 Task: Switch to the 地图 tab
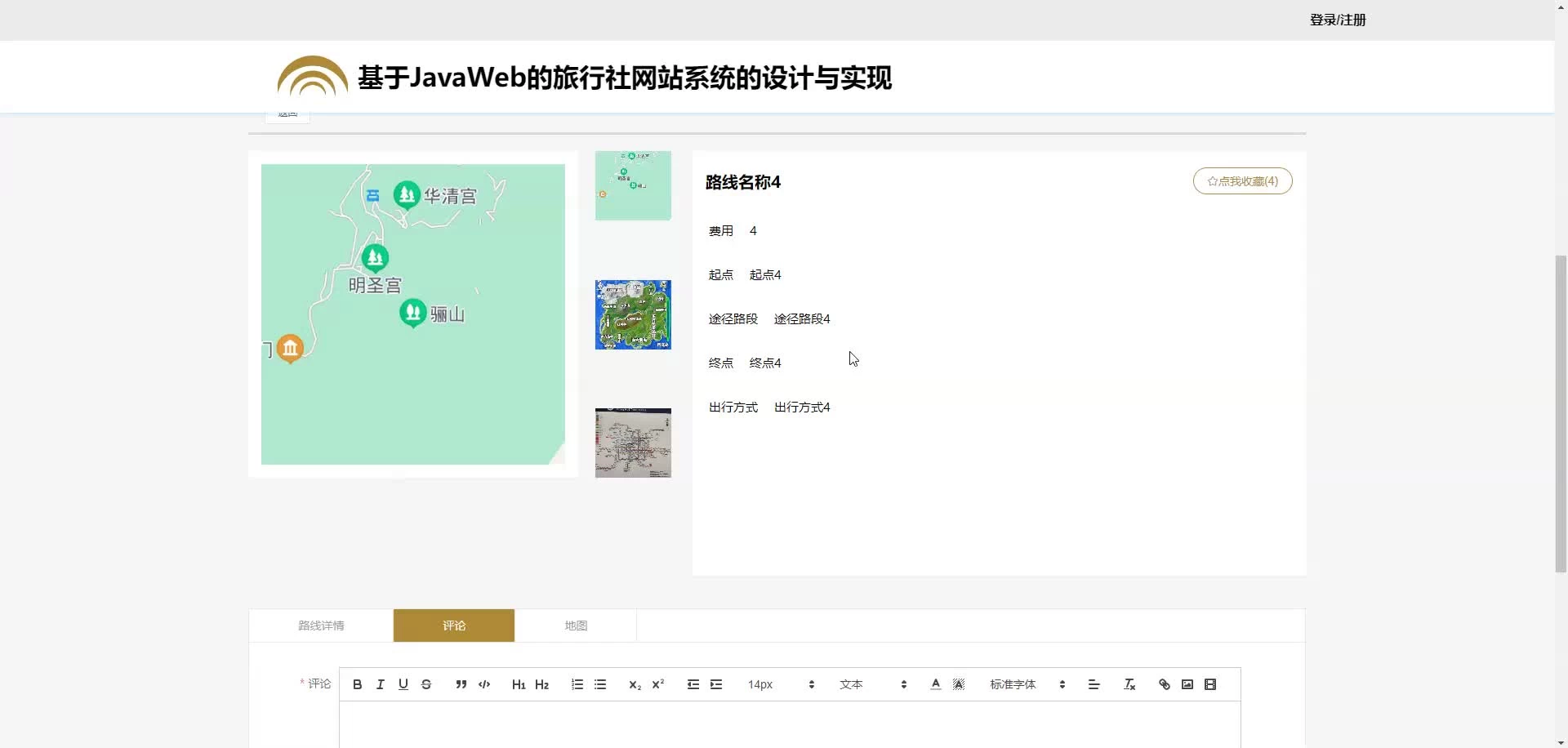(x=576, y=626)
